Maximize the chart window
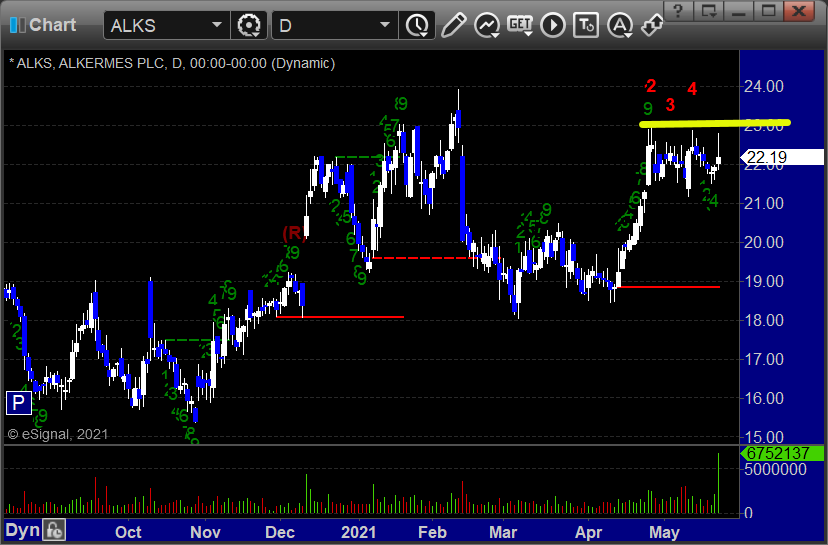 pyautogui.click(x=768, y=11)
